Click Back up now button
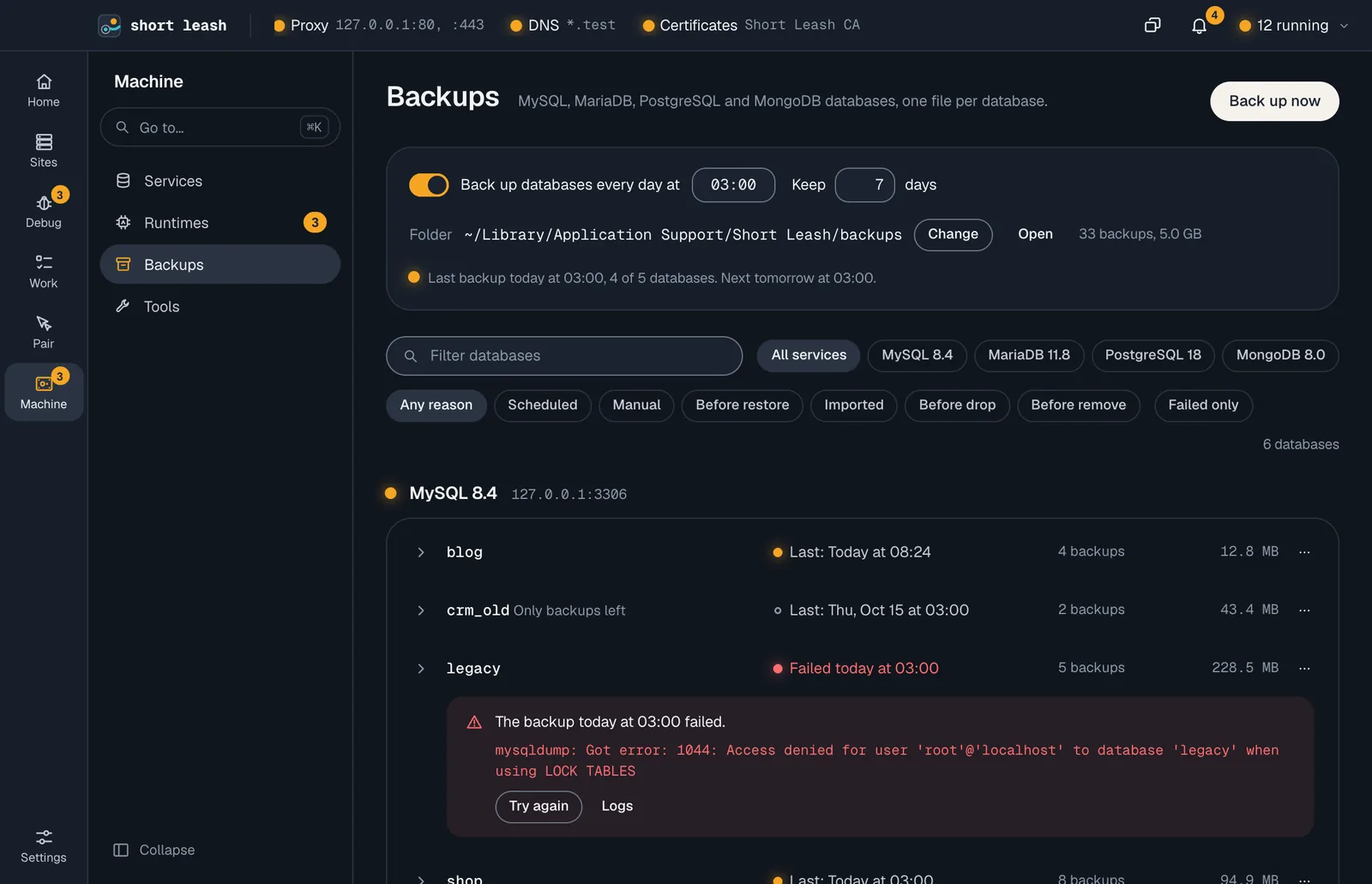1372x884 pixels. [x=1274, y=101]
